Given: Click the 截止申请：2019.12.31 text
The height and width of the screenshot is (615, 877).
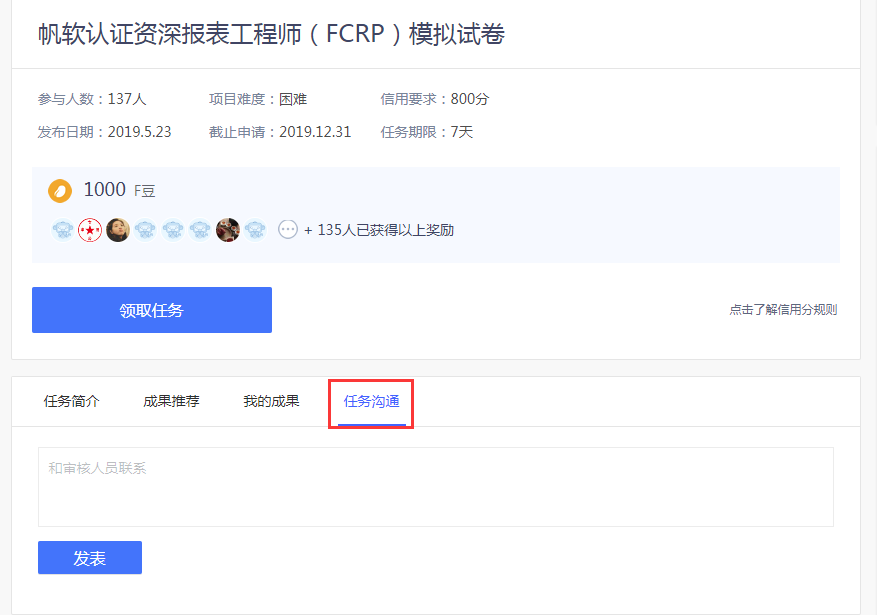Looking at the screenshot, I should coord(280,132).
